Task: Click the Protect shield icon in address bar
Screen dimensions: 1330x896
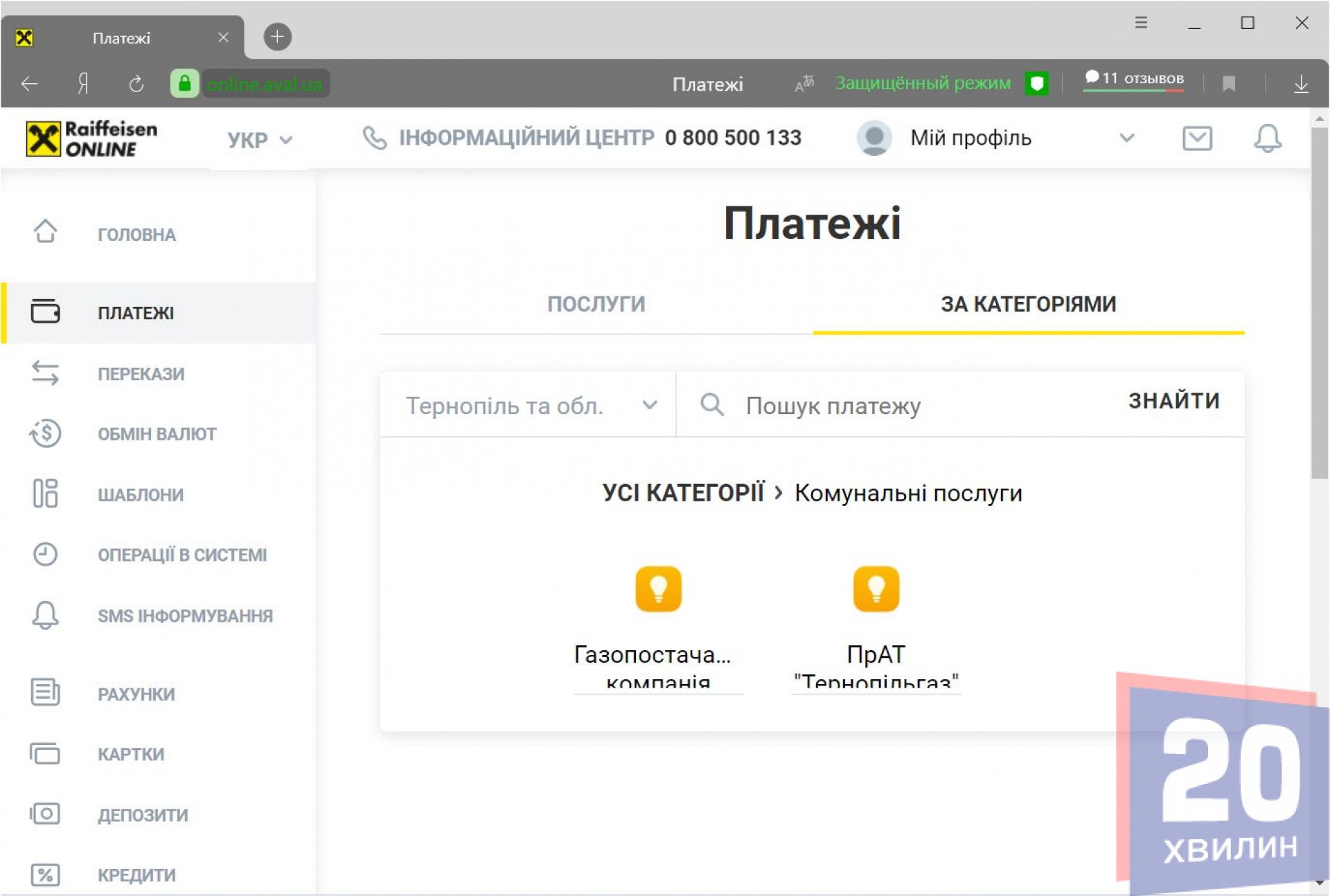Action: click(1036, 84)
